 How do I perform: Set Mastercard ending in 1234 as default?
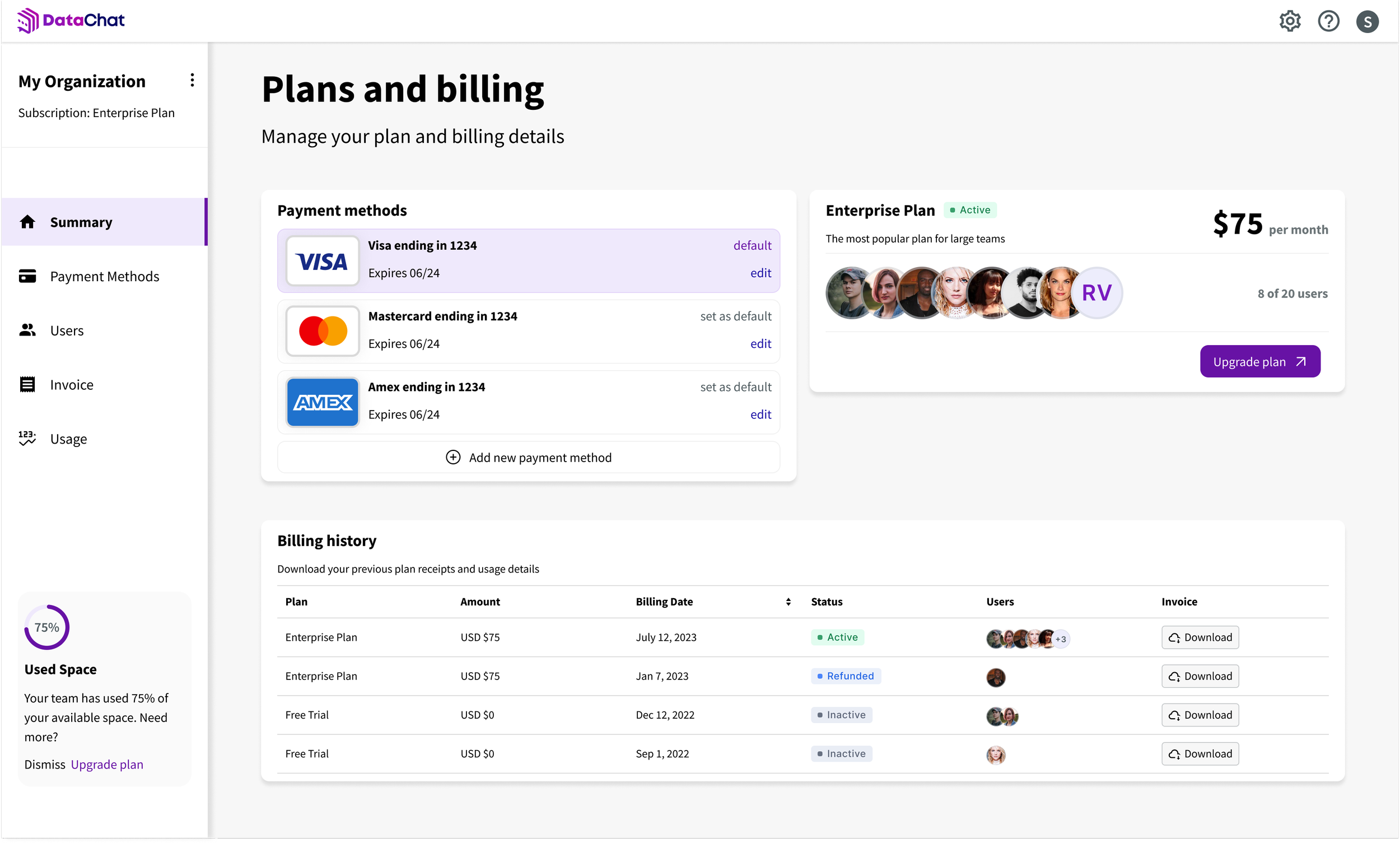(735, 316)
